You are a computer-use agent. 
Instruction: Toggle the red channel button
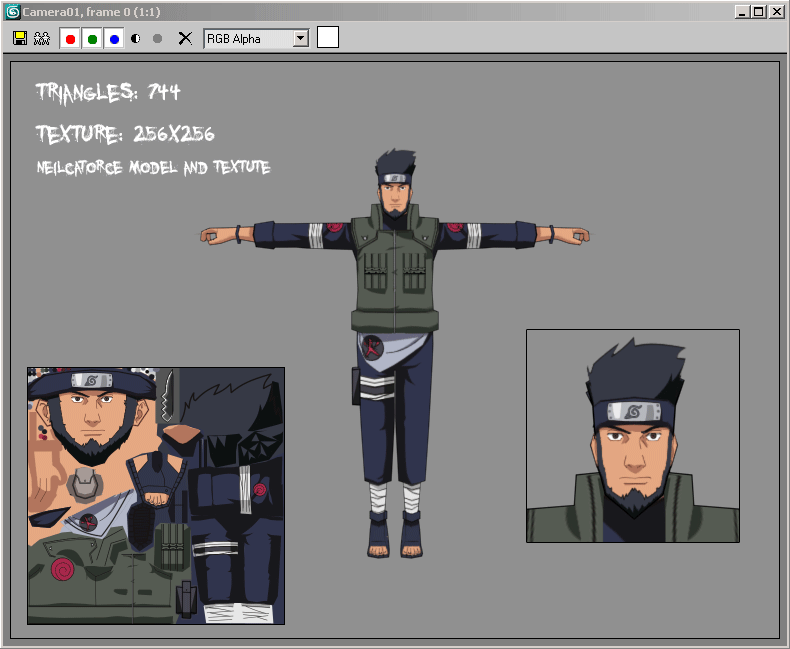71,39
